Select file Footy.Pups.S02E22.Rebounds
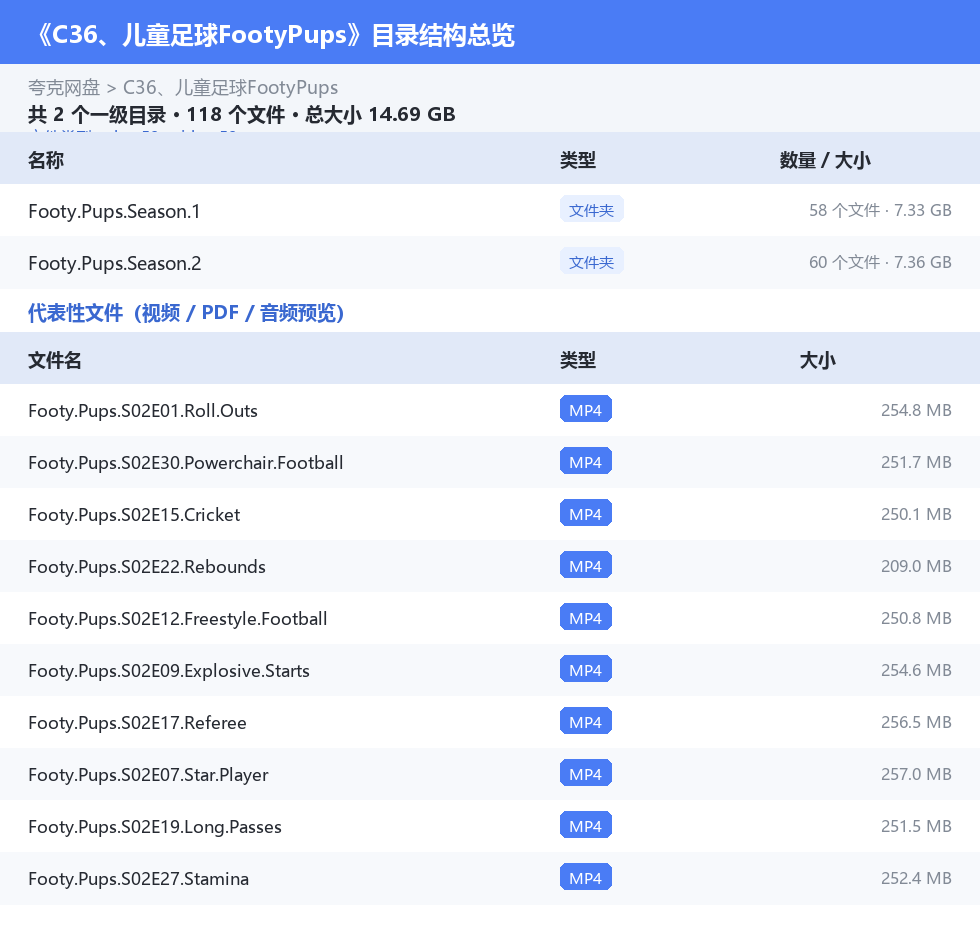 [147, 566]
